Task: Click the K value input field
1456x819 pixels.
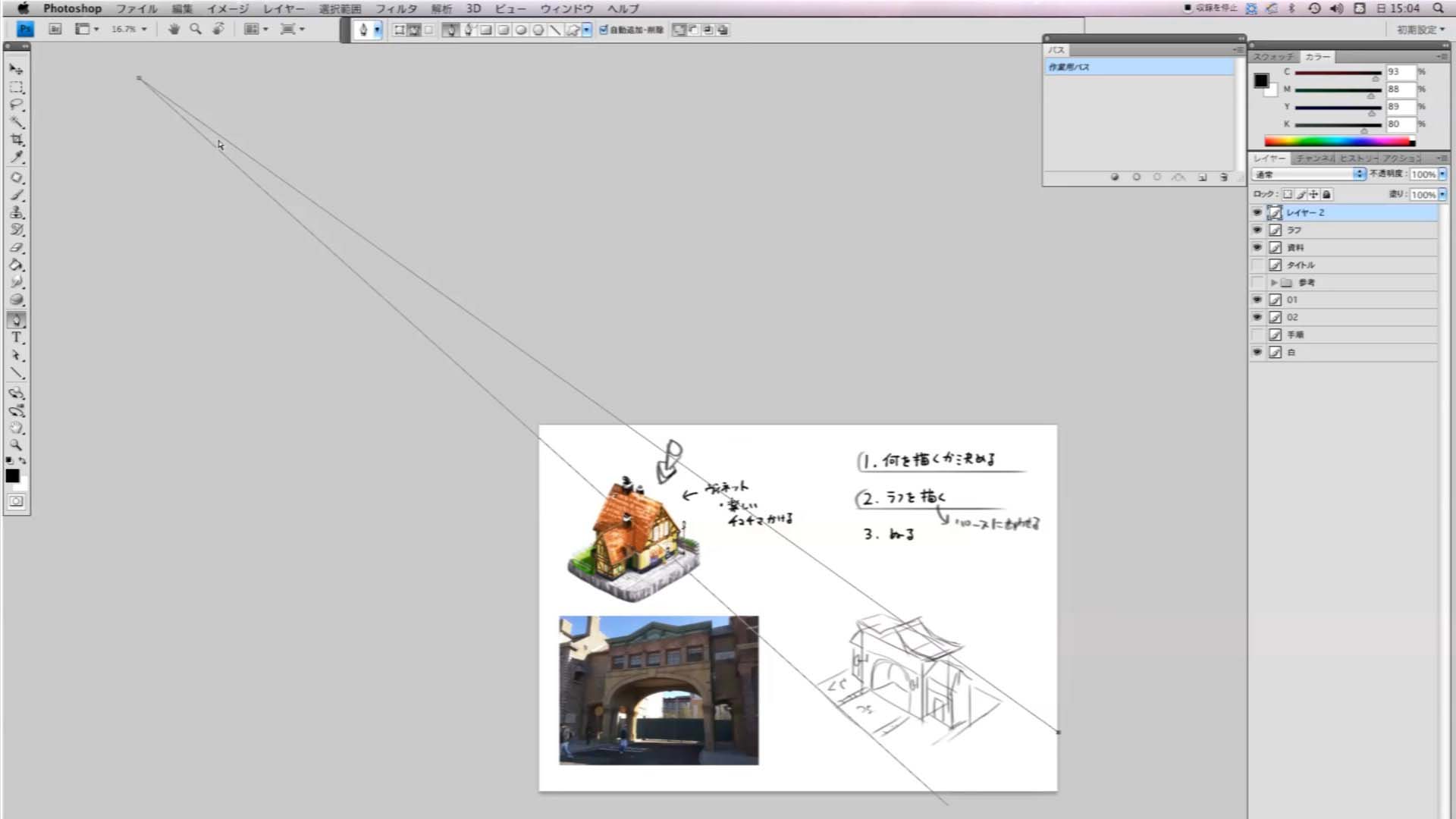Action: coord(1401,124)
